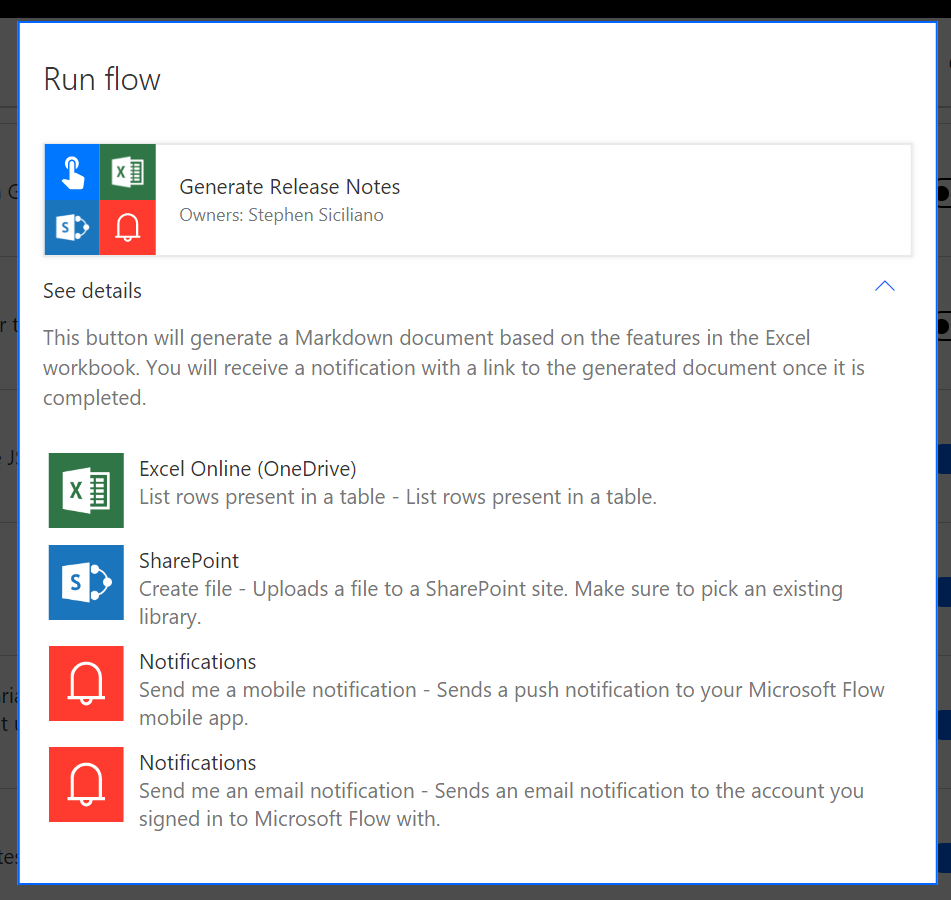The height and width of the screenshot is (900, 951).
Task: Select the large Excel Online connector icon
Action: click(86, 490)
